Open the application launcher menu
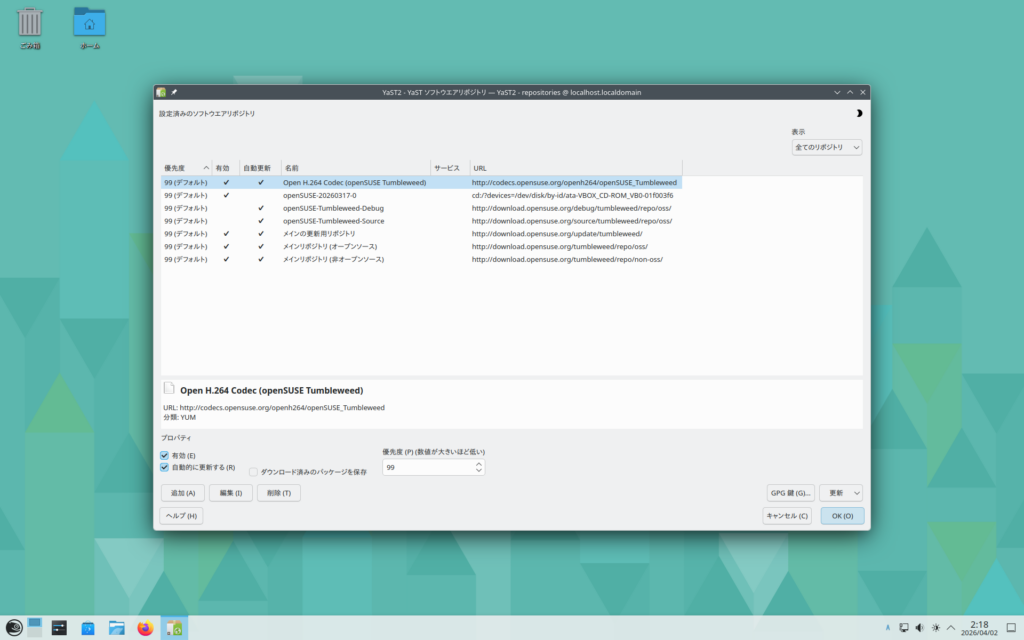1024x640 pixels. [13, 628]
